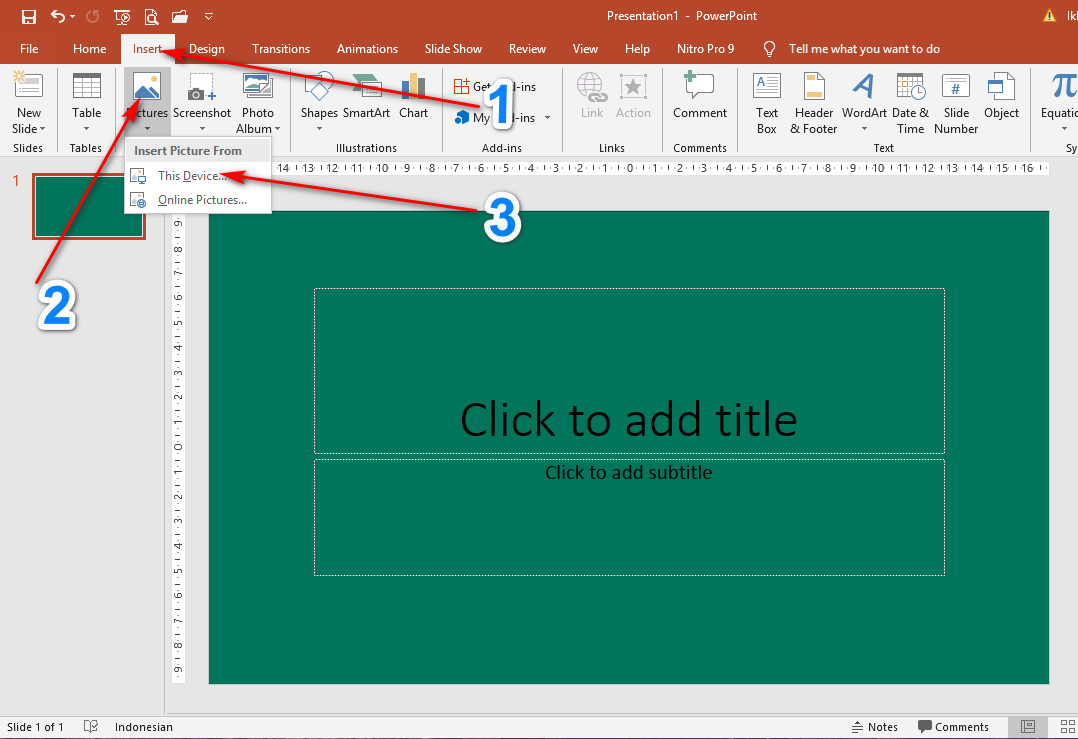Open the File tab
The width and height of the screenshot is (1078, 739).
click(x=29, y=49)
